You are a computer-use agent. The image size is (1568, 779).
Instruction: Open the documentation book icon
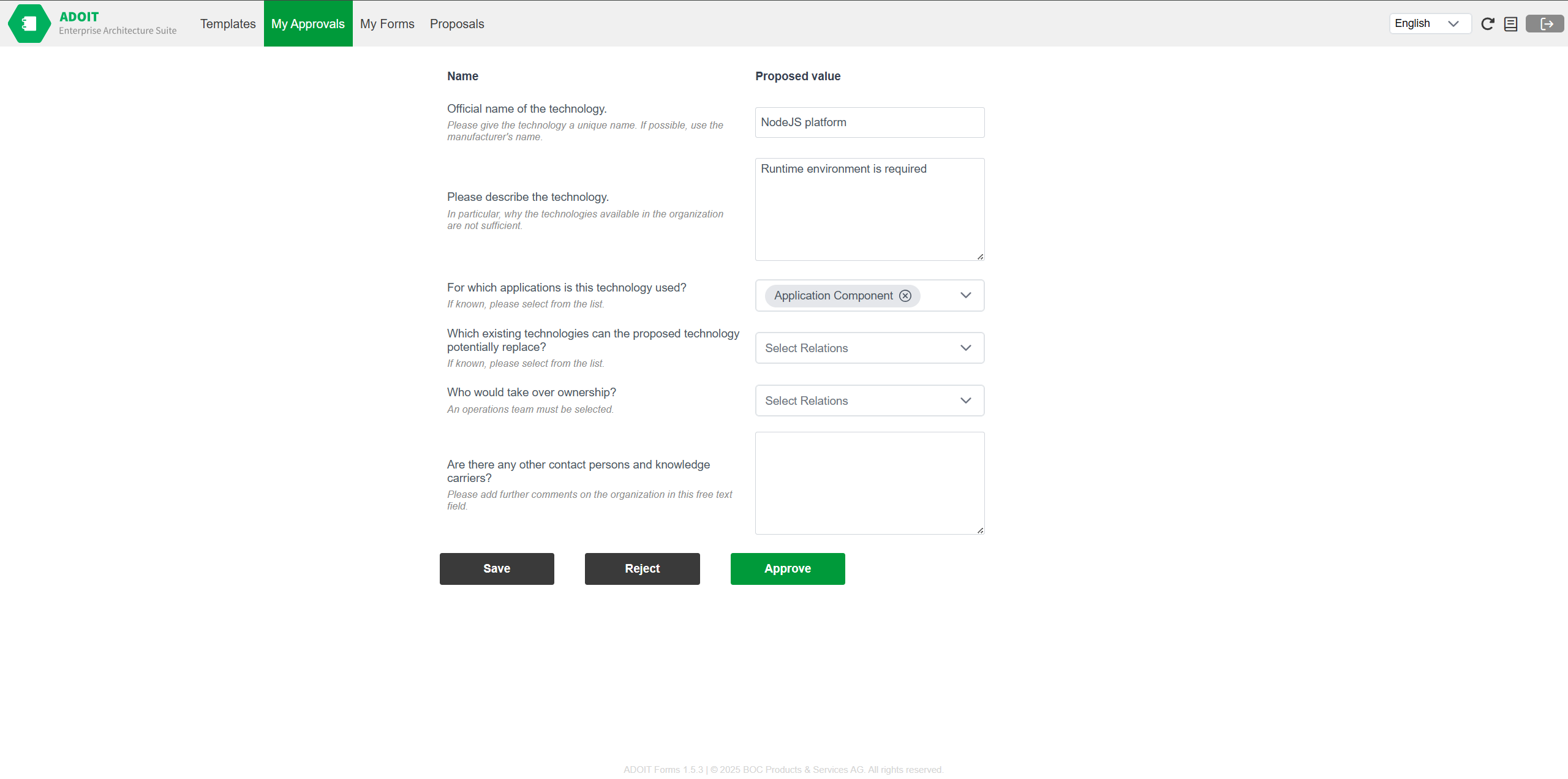[x=1510, y=24]
